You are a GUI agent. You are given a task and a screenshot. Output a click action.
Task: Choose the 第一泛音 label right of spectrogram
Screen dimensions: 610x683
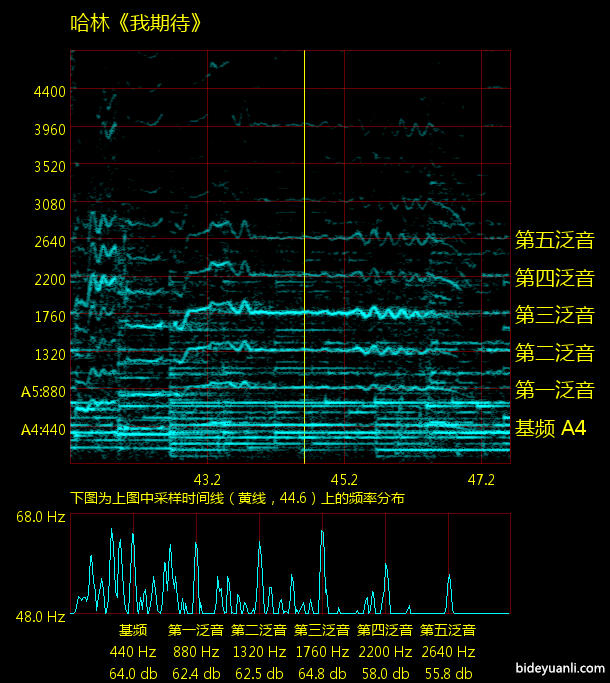[554, 390]
